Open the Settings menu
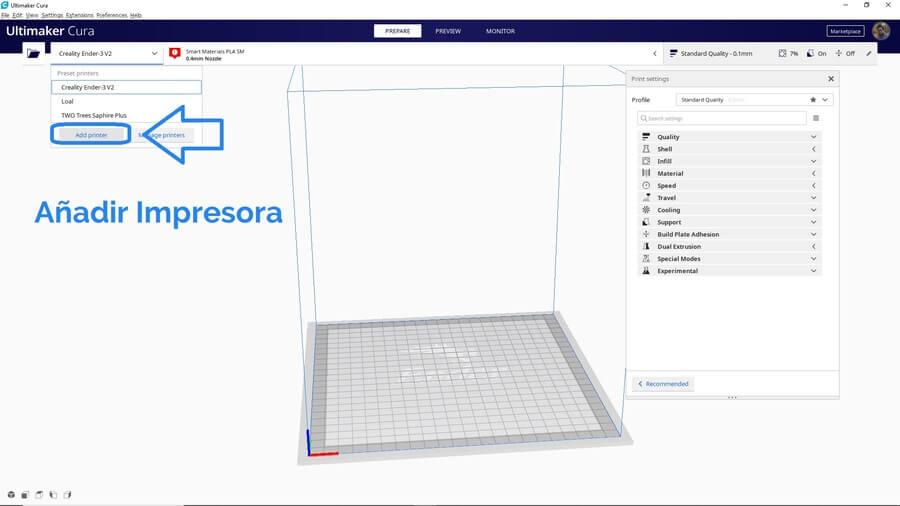Viewport: 900px width, 506px height. (x=52, y=15)
